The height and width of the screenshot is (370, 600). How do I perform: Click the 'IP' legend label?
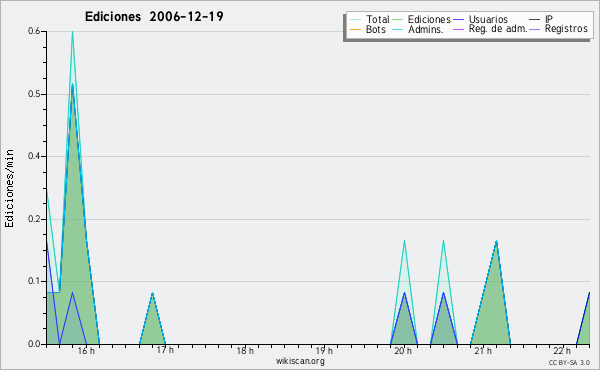tap(549, 19)
